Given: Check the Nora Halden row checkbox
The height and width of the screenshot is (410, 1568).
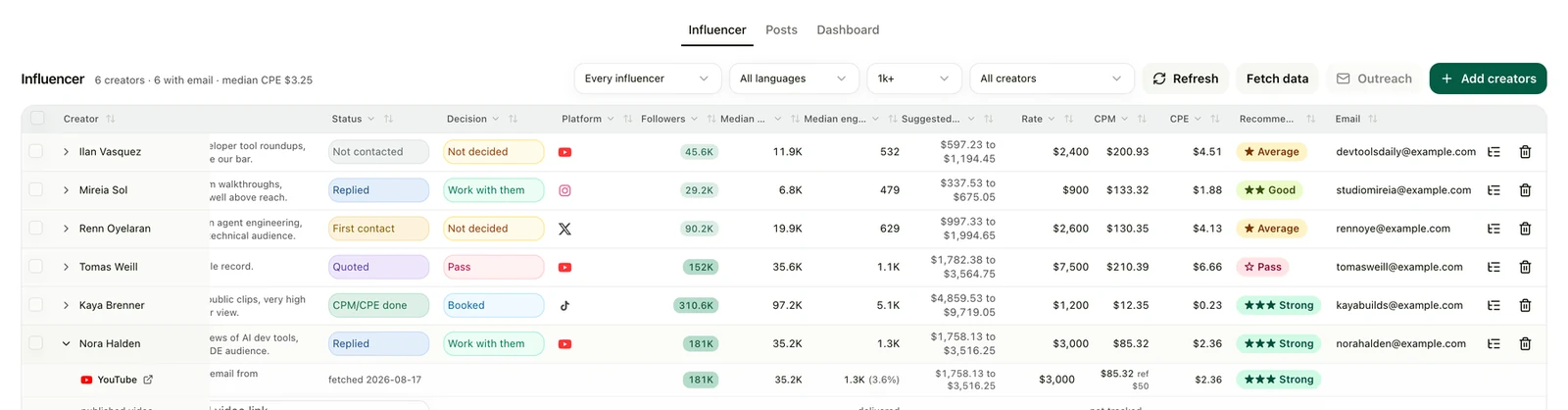Looking at the screenshot, I should pos(36,342).
